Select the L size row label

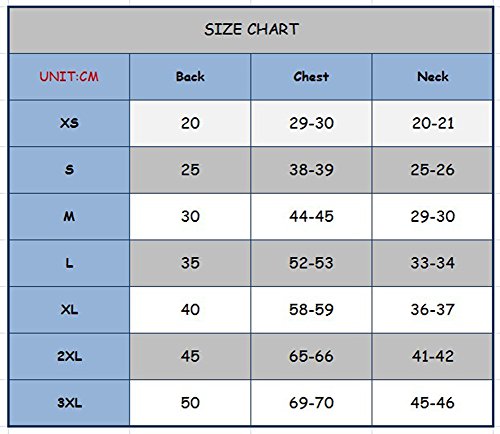pyautogui.click(x=69, y=263)
